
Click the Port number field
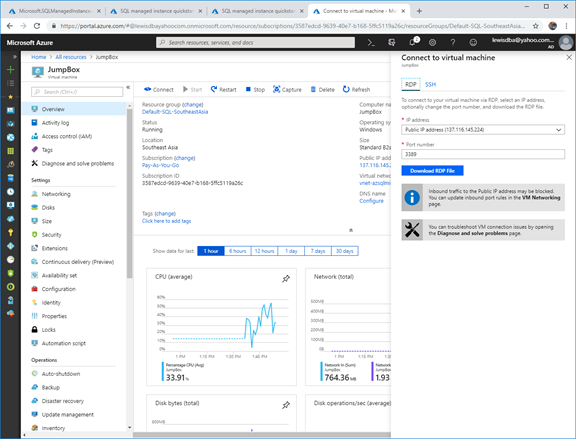click(483, 154)
